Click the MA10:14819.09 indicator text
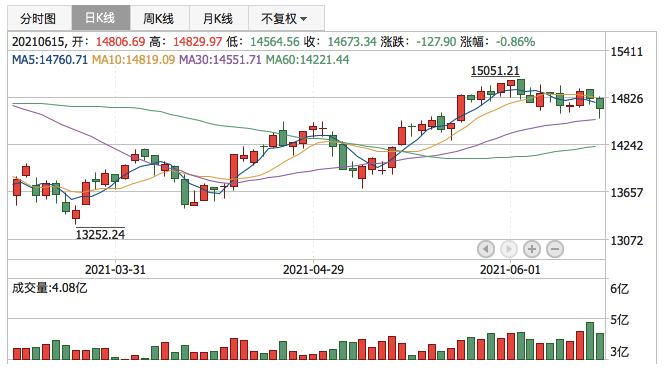 [133, 59]
